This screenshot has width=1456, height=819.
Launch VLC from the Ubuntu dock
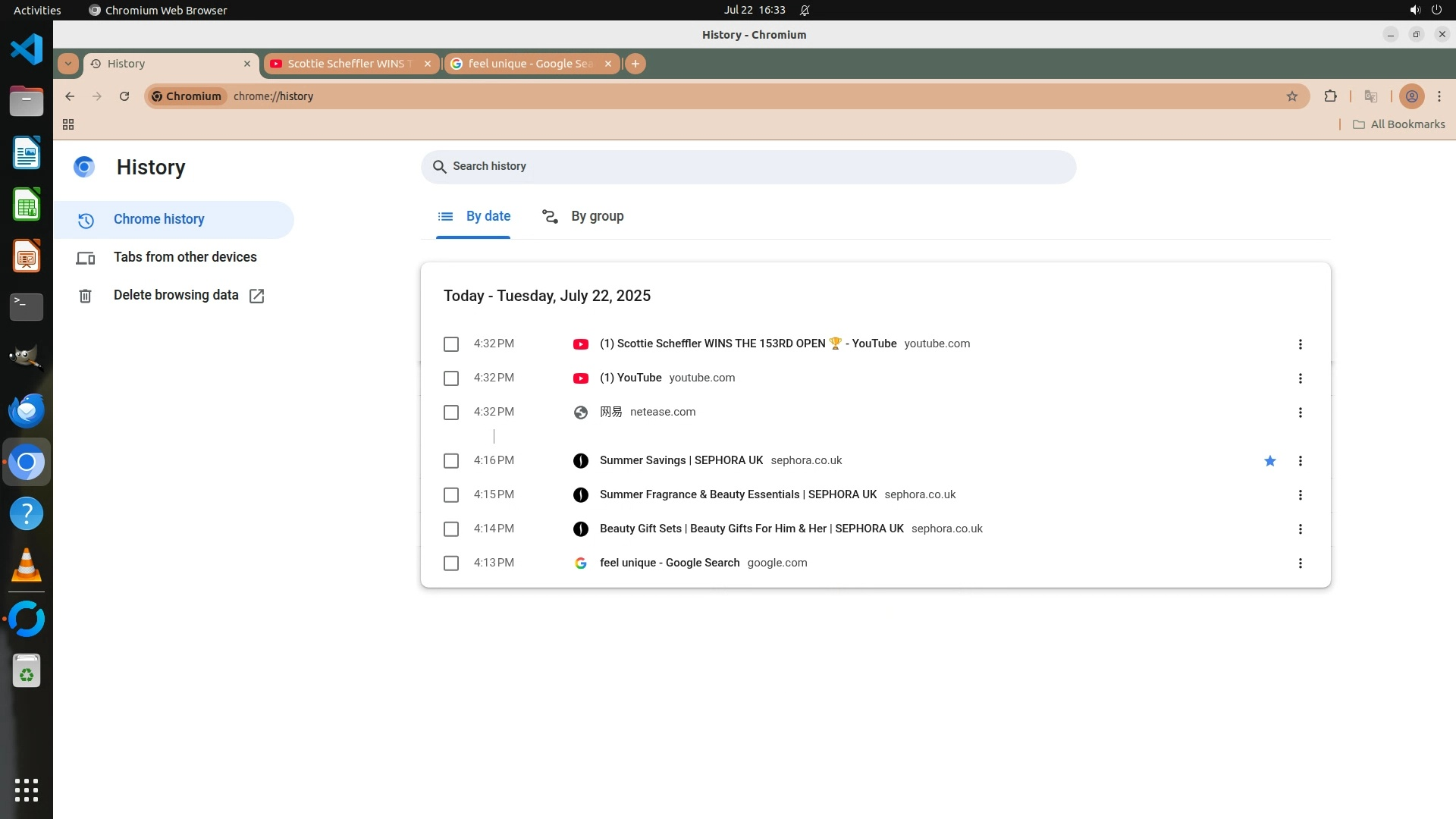click(x=27, y=566)
